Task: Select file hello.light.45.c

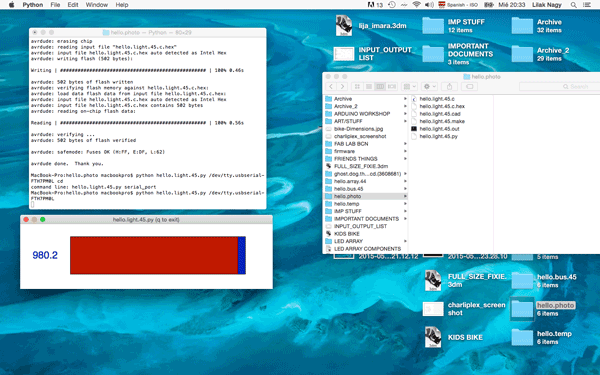Action: [x=437, y=99]
